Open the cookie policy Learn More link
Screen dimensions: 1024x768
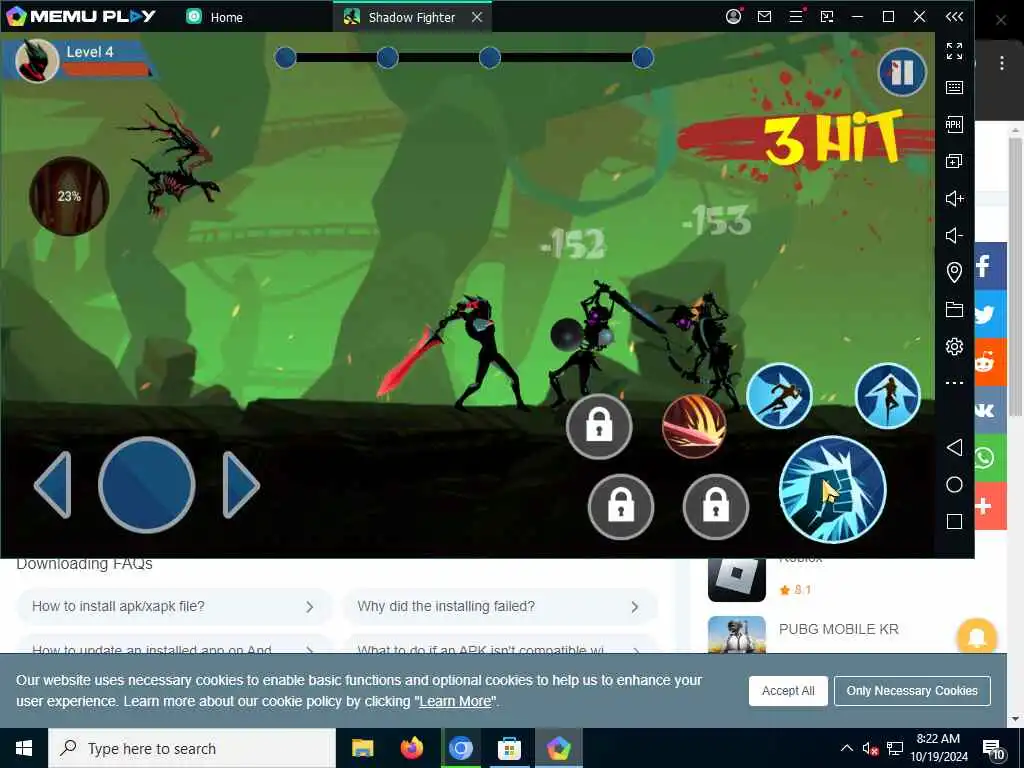point(455,701)
